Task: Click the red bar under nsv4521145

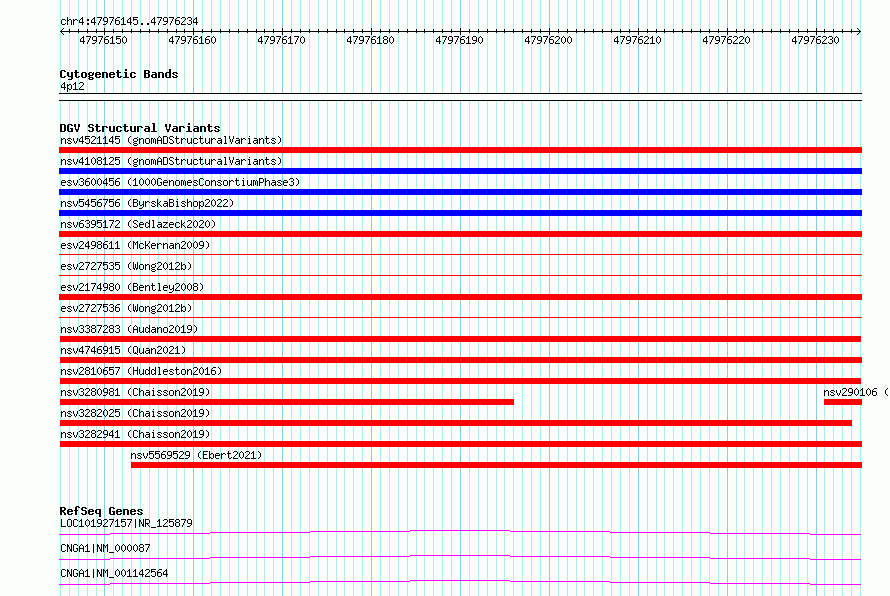Action: 460,150
